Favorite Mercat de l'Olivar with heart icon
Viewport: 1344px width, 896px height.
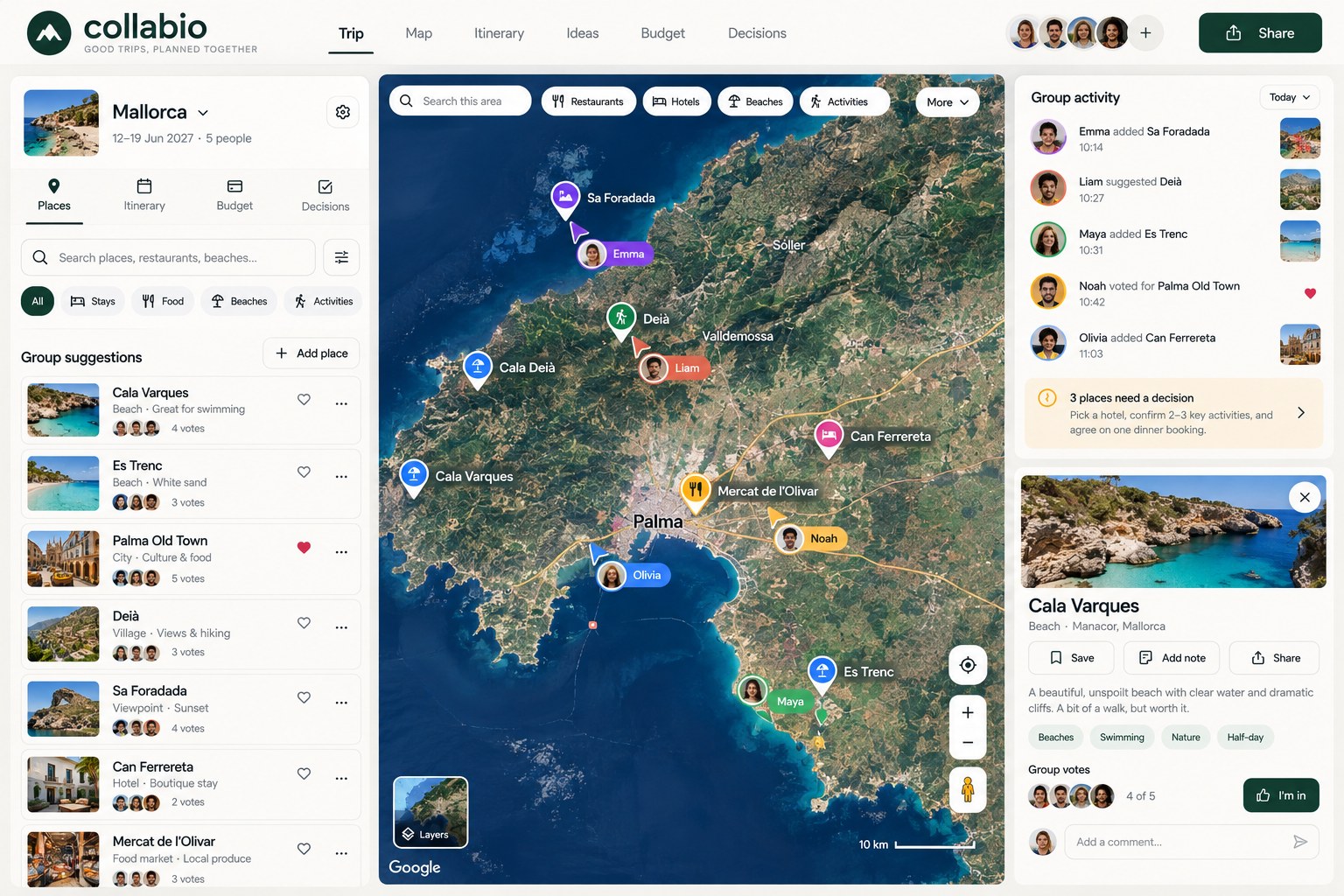tap(304, 848)
